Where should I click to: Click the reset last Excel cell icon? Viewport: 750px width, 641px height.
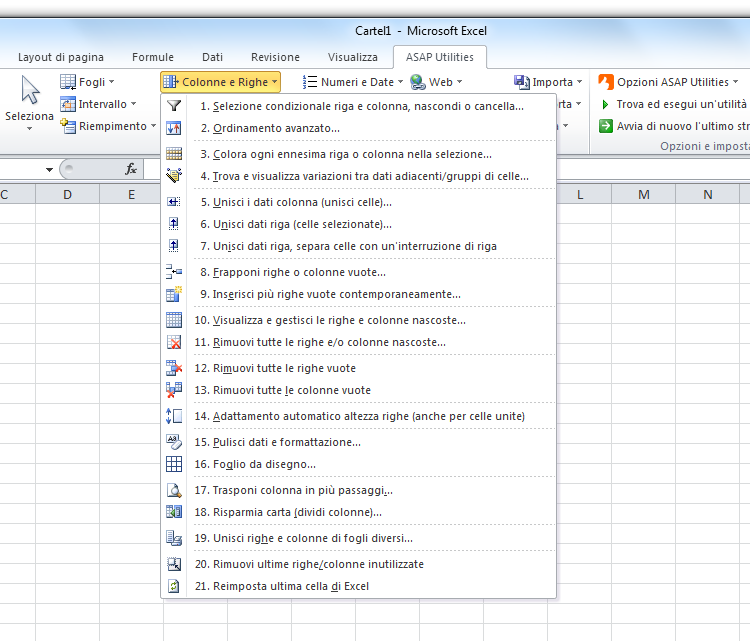point(174,586)
